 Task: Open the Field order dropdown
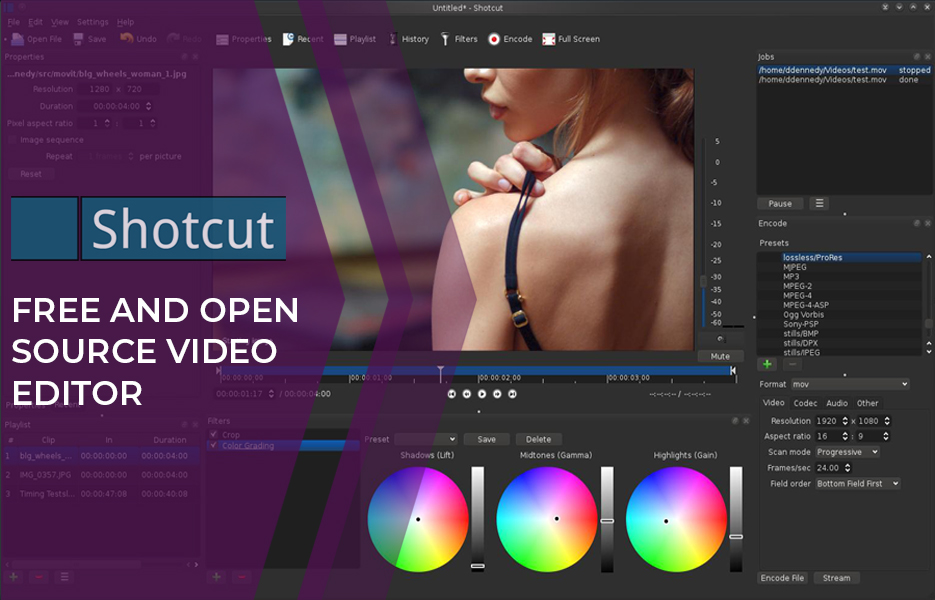(857, 484)
